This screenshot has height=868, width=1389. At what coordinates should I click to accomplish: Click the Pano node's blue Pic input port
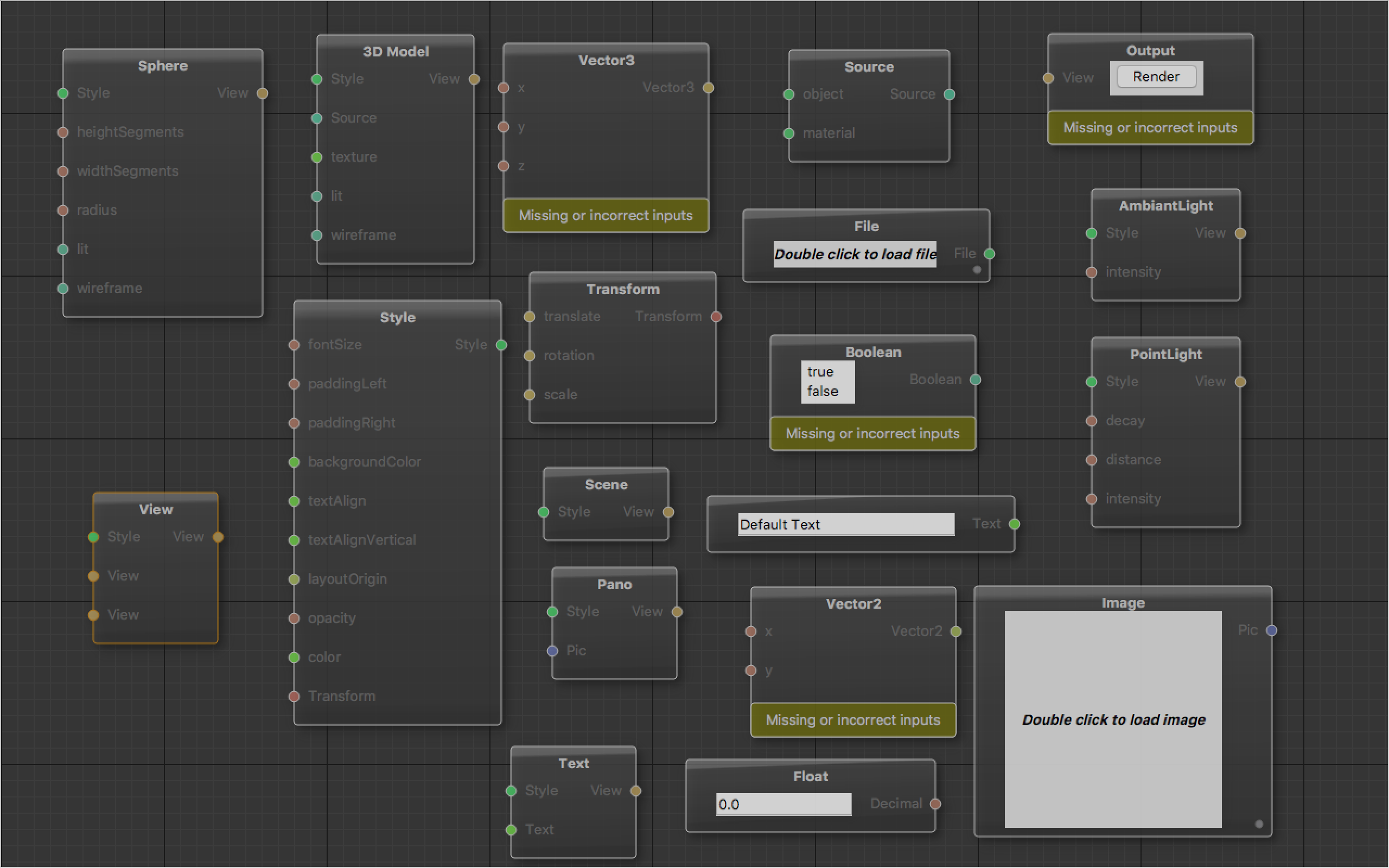click(x=552, y=651)
